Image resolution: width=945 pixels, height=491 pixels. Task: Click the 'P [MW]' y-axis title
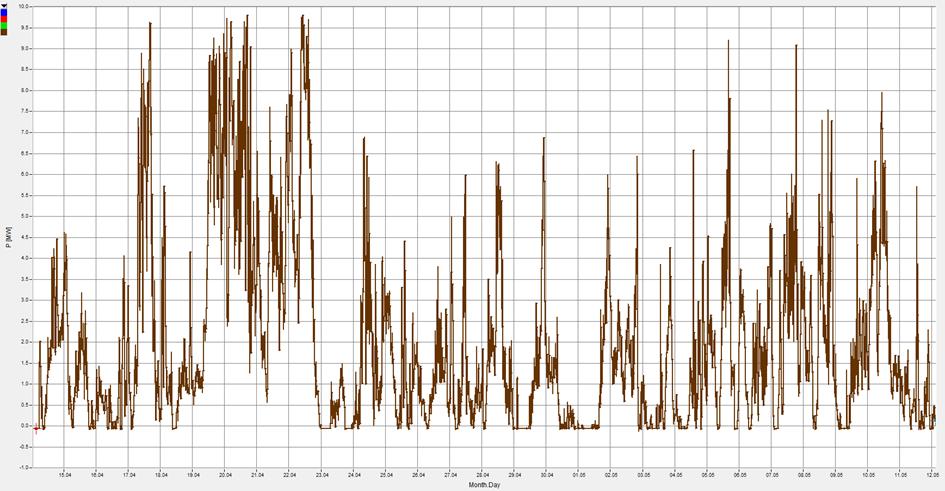tap(8, 237)
